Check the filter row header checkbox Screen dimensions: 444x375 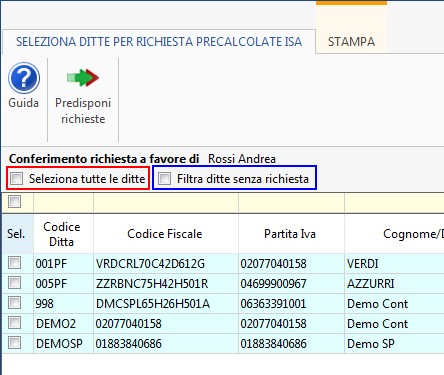point(14,201)
